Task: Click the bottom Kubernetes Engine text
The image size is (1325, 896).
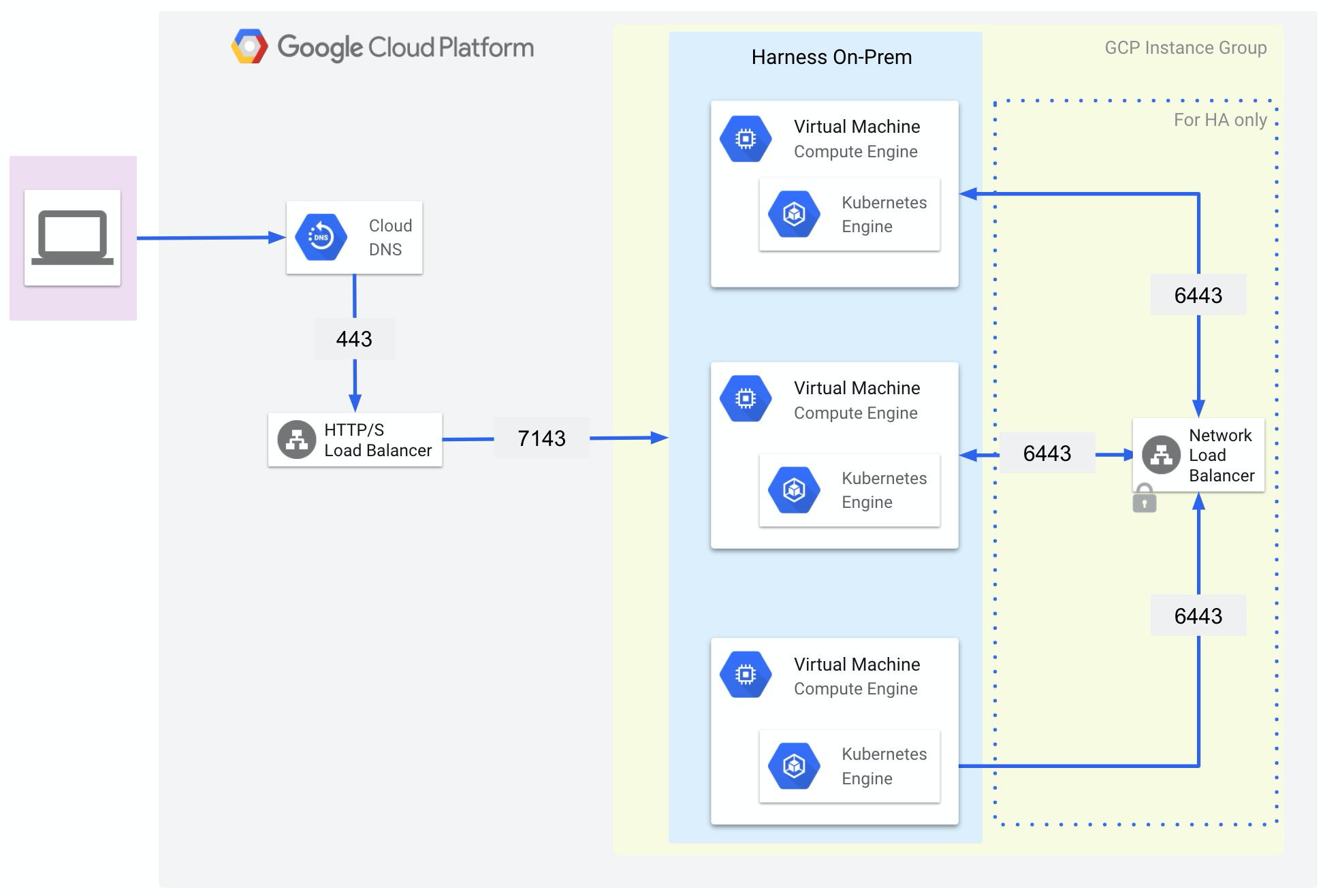Action: 884,767
